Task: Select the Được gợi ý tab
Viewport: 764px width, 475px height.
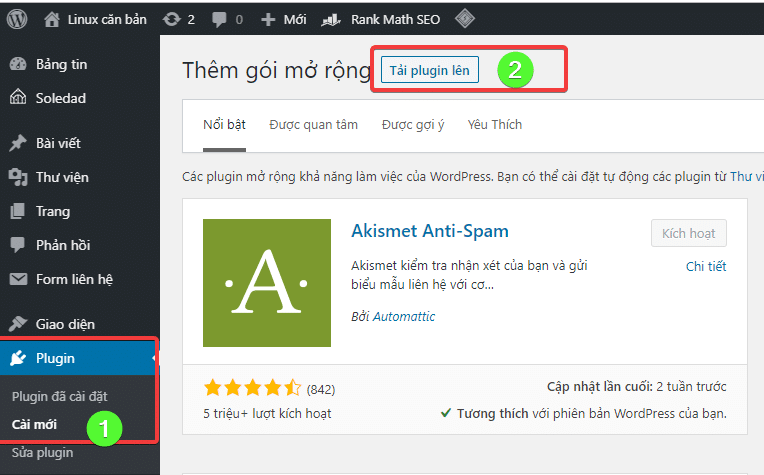Action: click(412, 125)
